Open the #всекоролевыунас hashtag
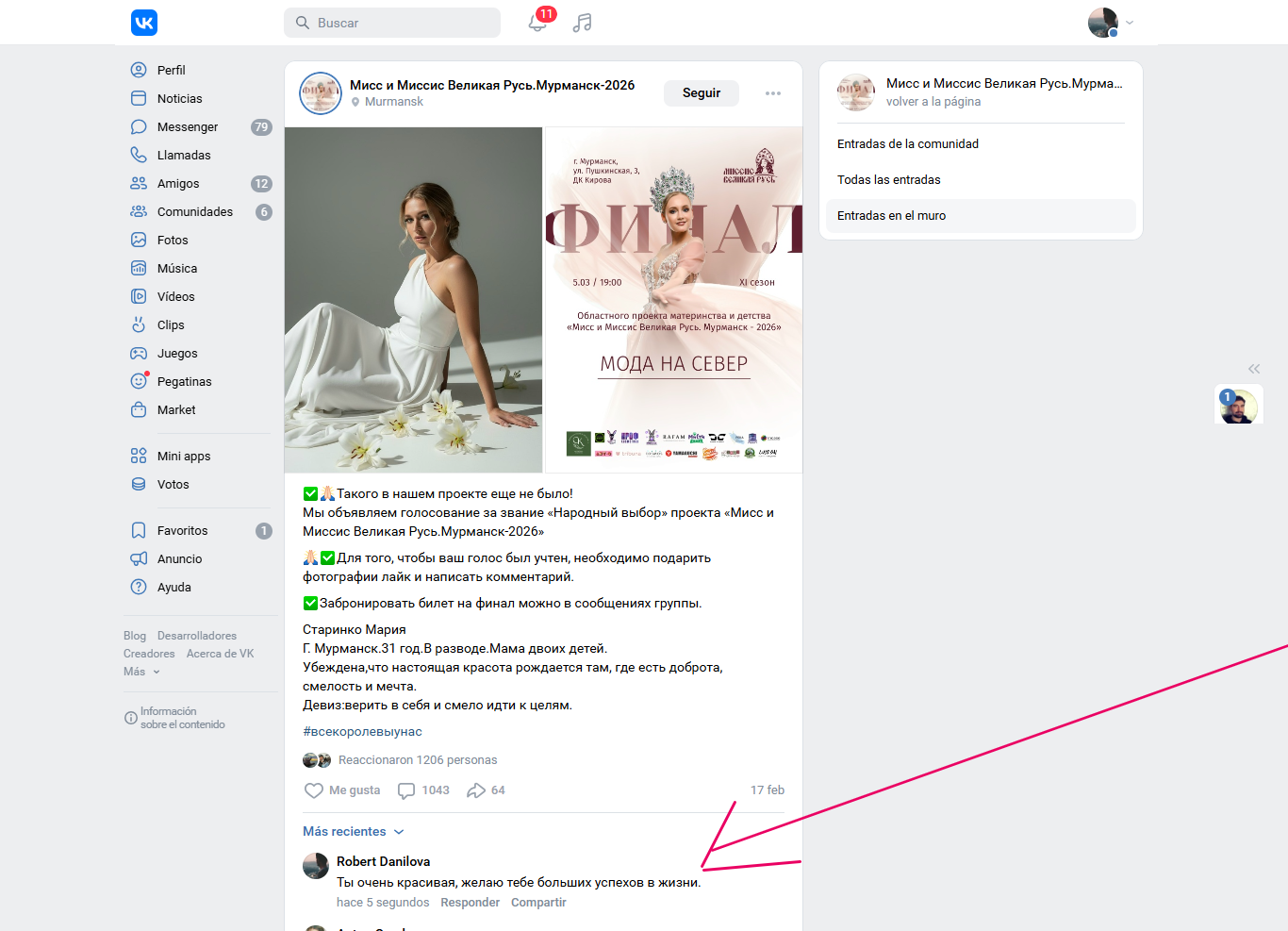This screenshot has width=1288, height=931. (362, 731)
